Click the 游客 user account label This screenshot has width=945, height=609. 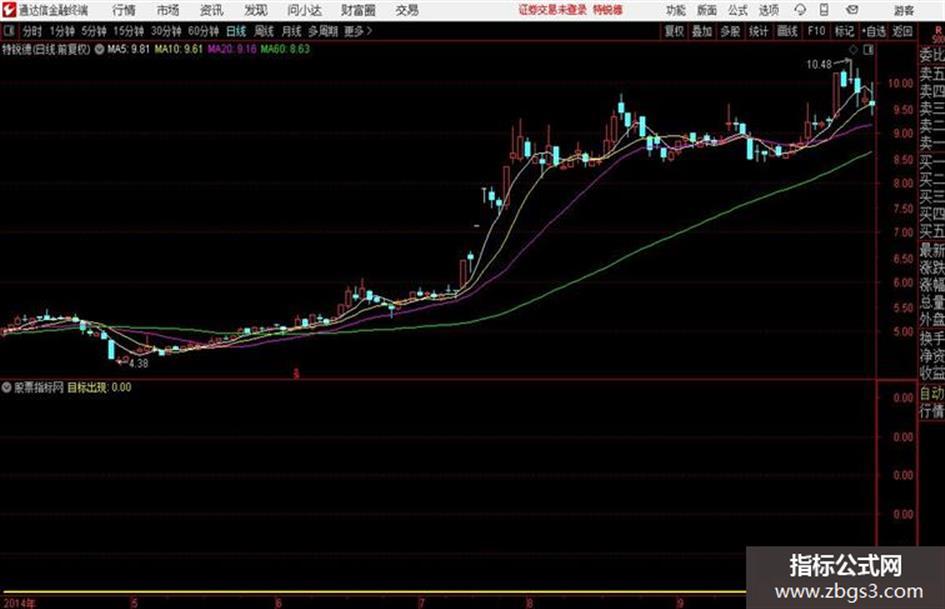click(903, 10)
